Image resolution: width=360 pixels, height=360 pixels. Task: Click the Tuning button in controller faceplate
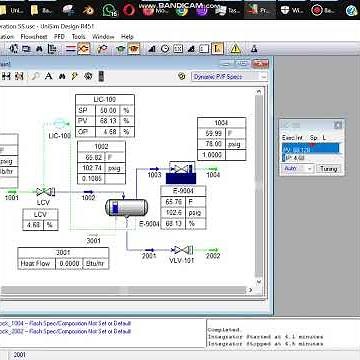pos(328,169)
